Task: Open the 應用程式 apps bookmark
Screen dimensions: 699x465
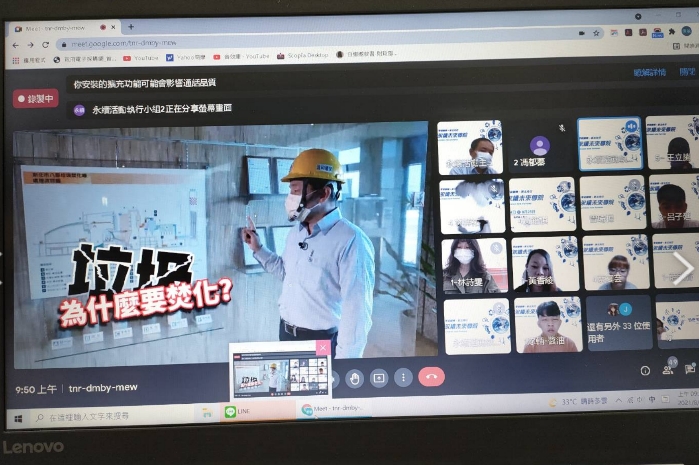Action: click(x=29, y=60)
